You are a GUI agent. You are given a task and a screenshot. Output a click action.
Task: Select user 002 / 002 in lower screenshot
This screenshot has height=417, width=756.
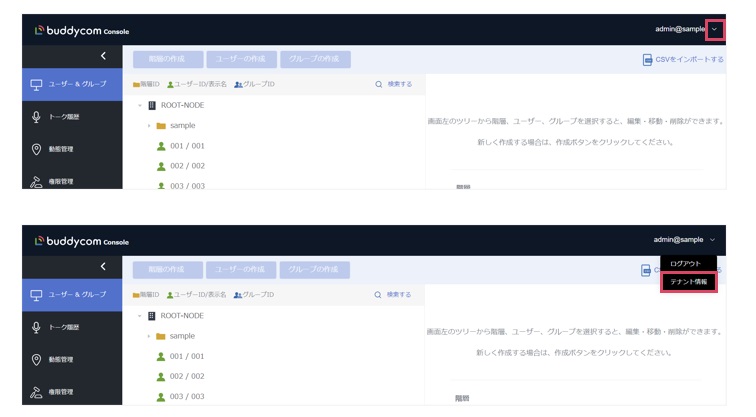[x=181, y=376]
